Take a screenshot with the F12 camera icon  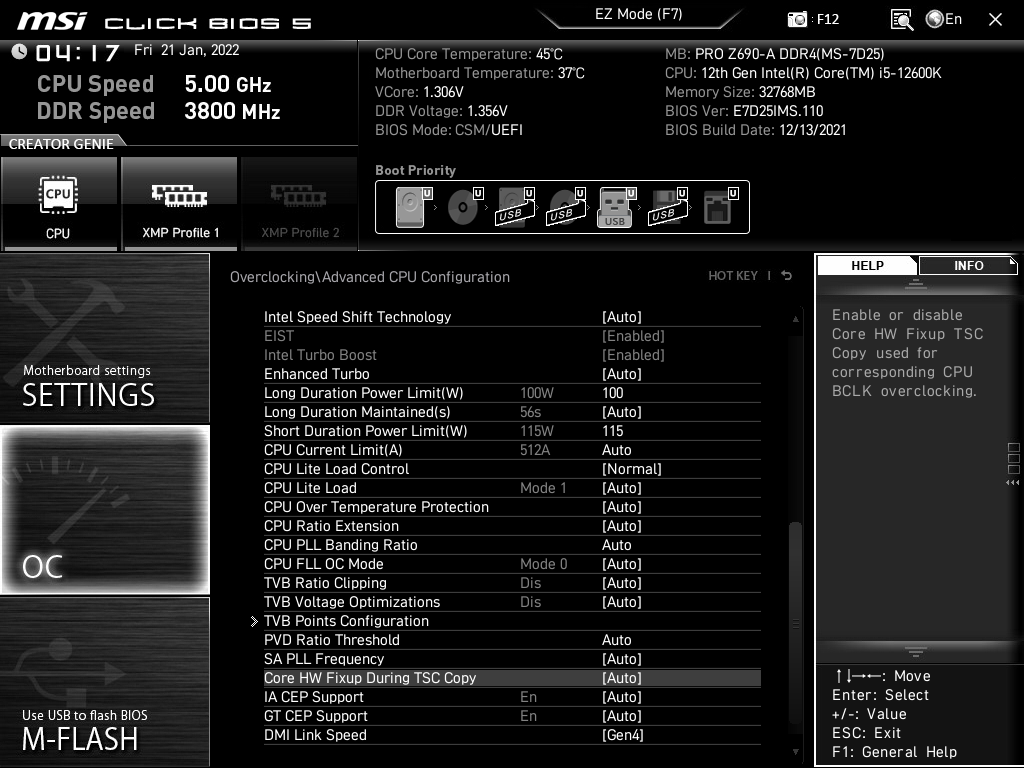tap(797, 20)
